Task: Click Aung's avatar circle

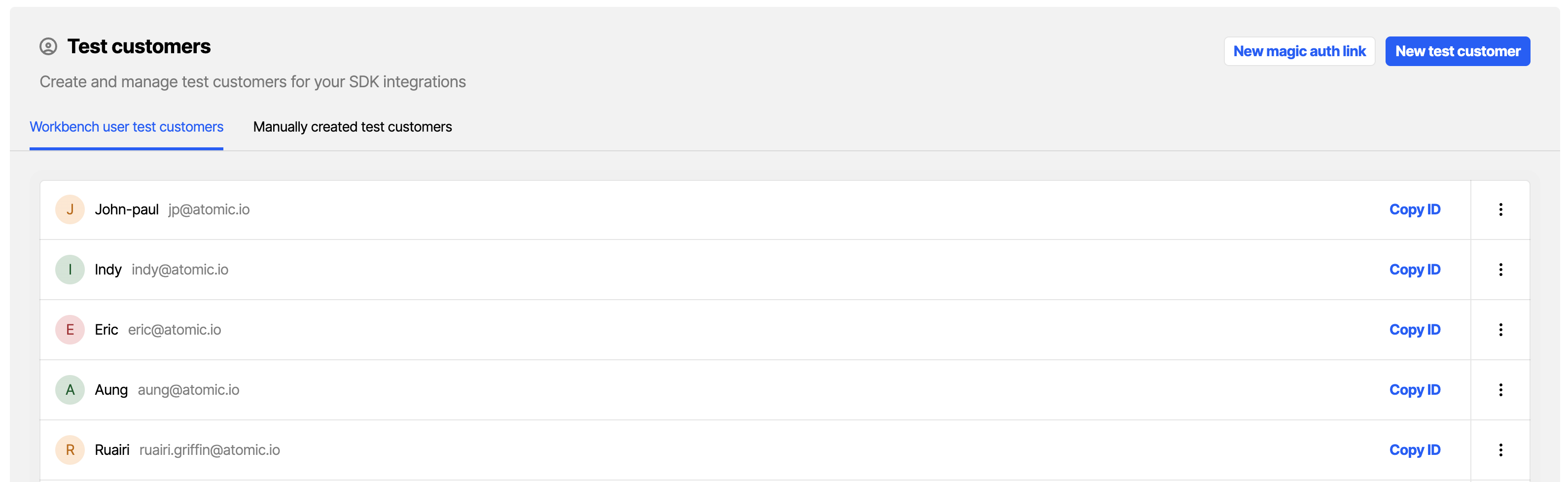Action: click(x=70, y=389)
